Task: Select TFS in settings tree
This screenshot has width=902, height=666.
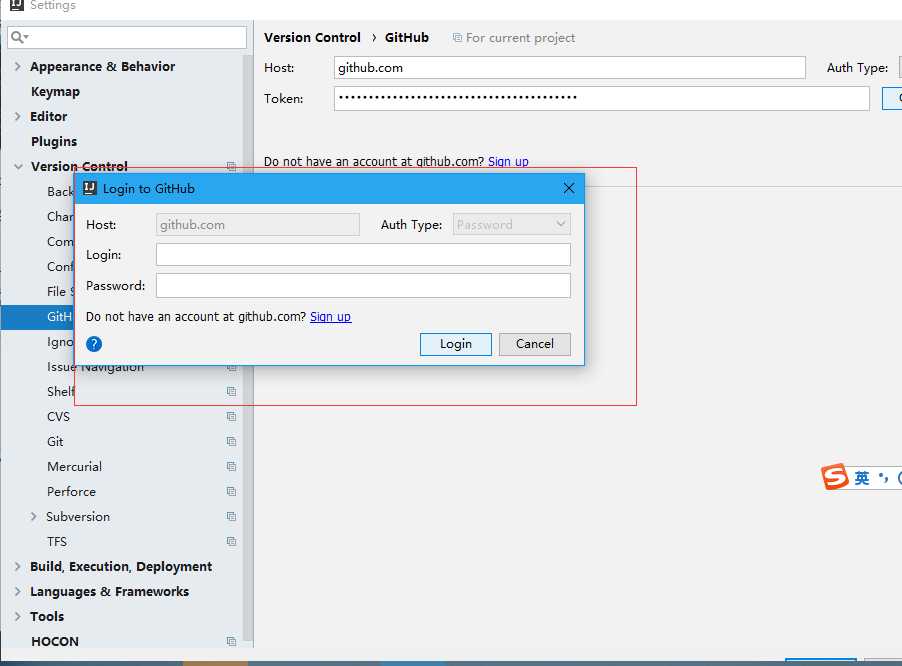Action: click(x=57, y=542)
